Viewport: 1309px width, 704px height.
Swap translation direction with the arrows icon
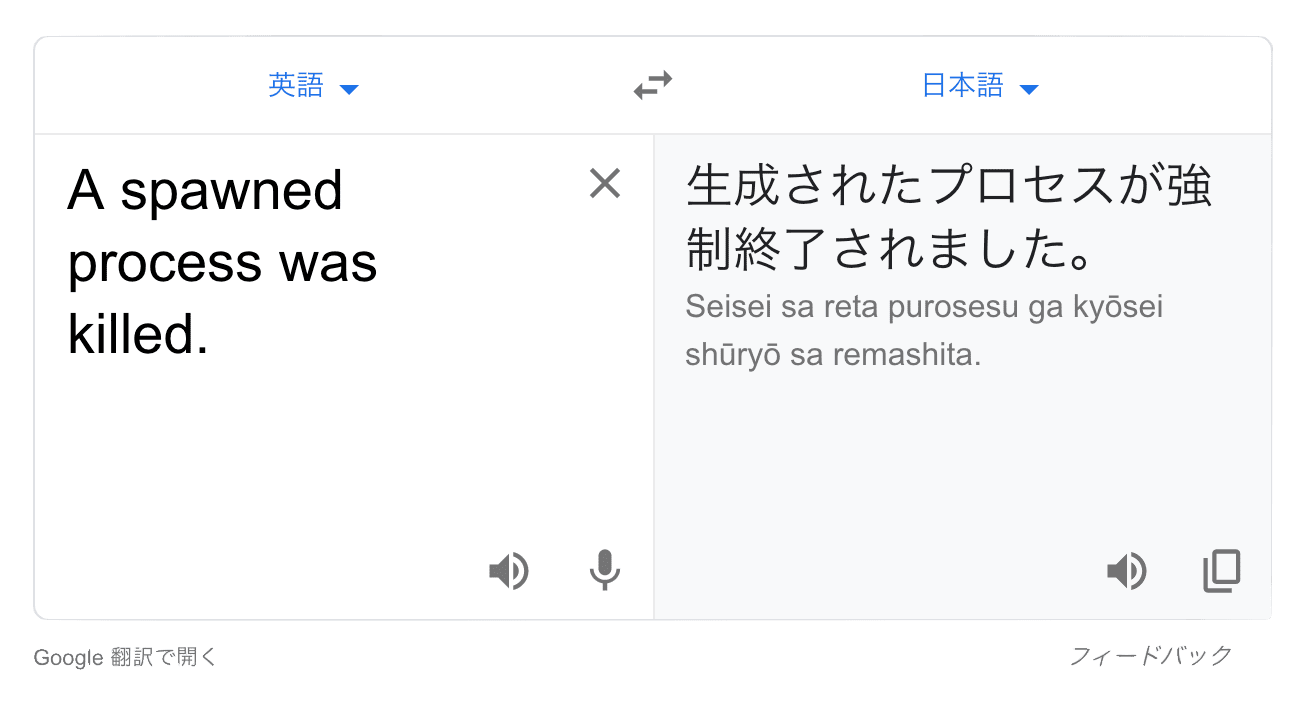tap(652, 85)
